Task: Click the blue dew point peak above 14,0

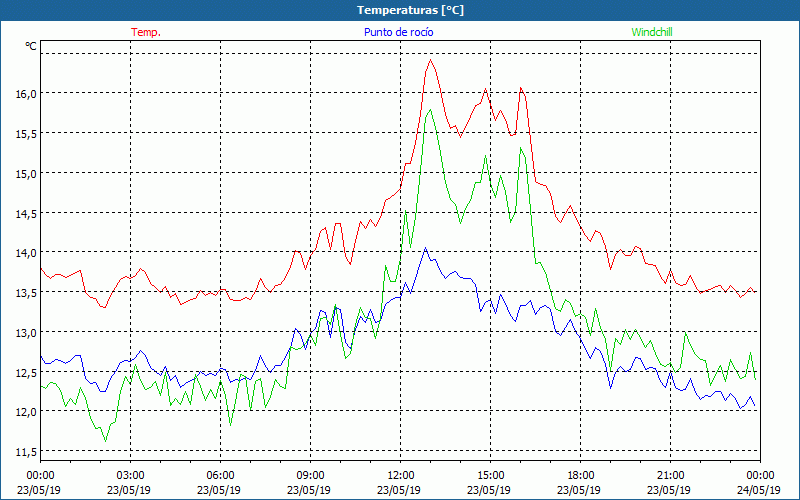Action: tap(426, 248)
